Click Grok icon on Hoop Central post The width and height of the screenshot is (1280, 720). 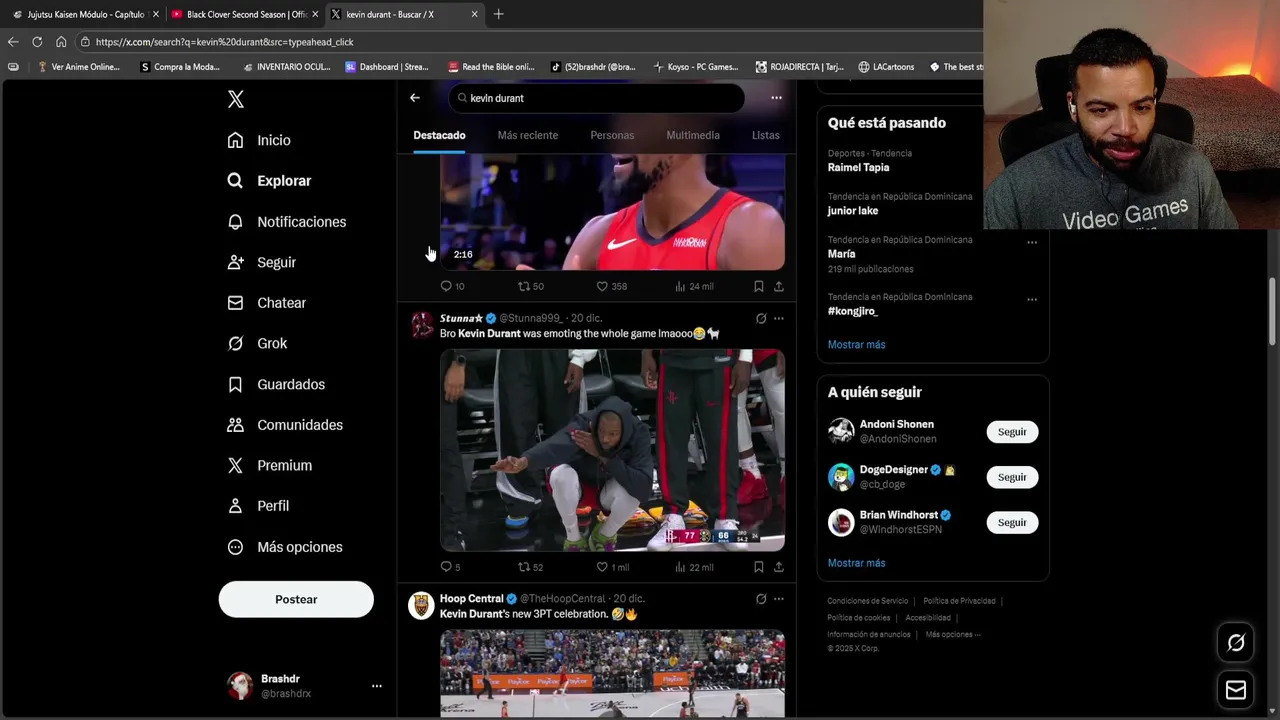coord(761,599)
